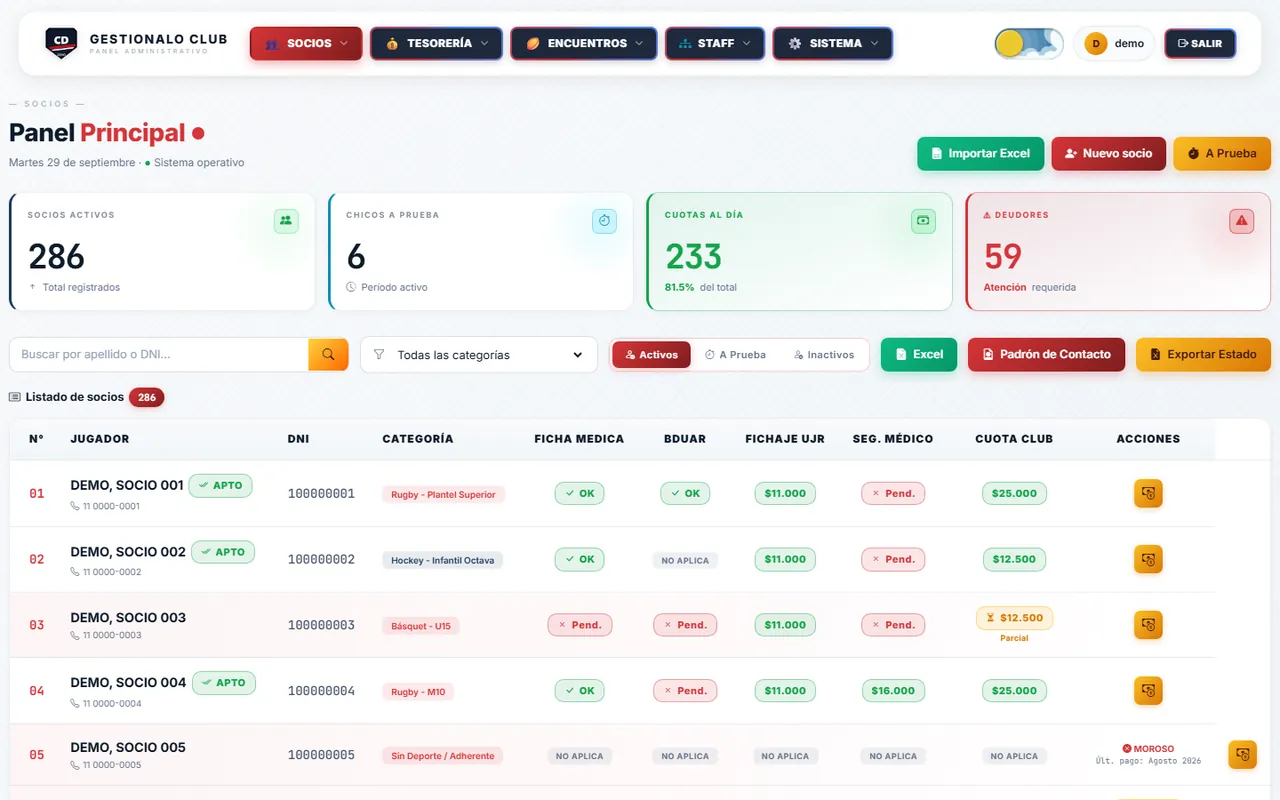Expand the Socios menu
The width and height of the screenshot is (1280, 800).
[x=306, y=43]
